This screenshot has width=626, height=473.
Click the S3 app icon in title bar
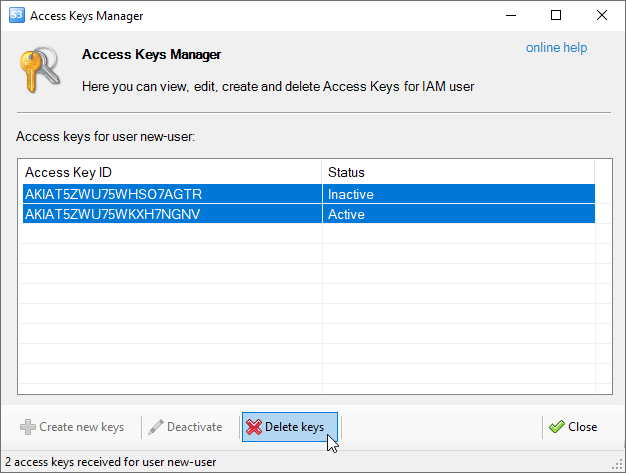pyautogui.click(x=17, y=15)
